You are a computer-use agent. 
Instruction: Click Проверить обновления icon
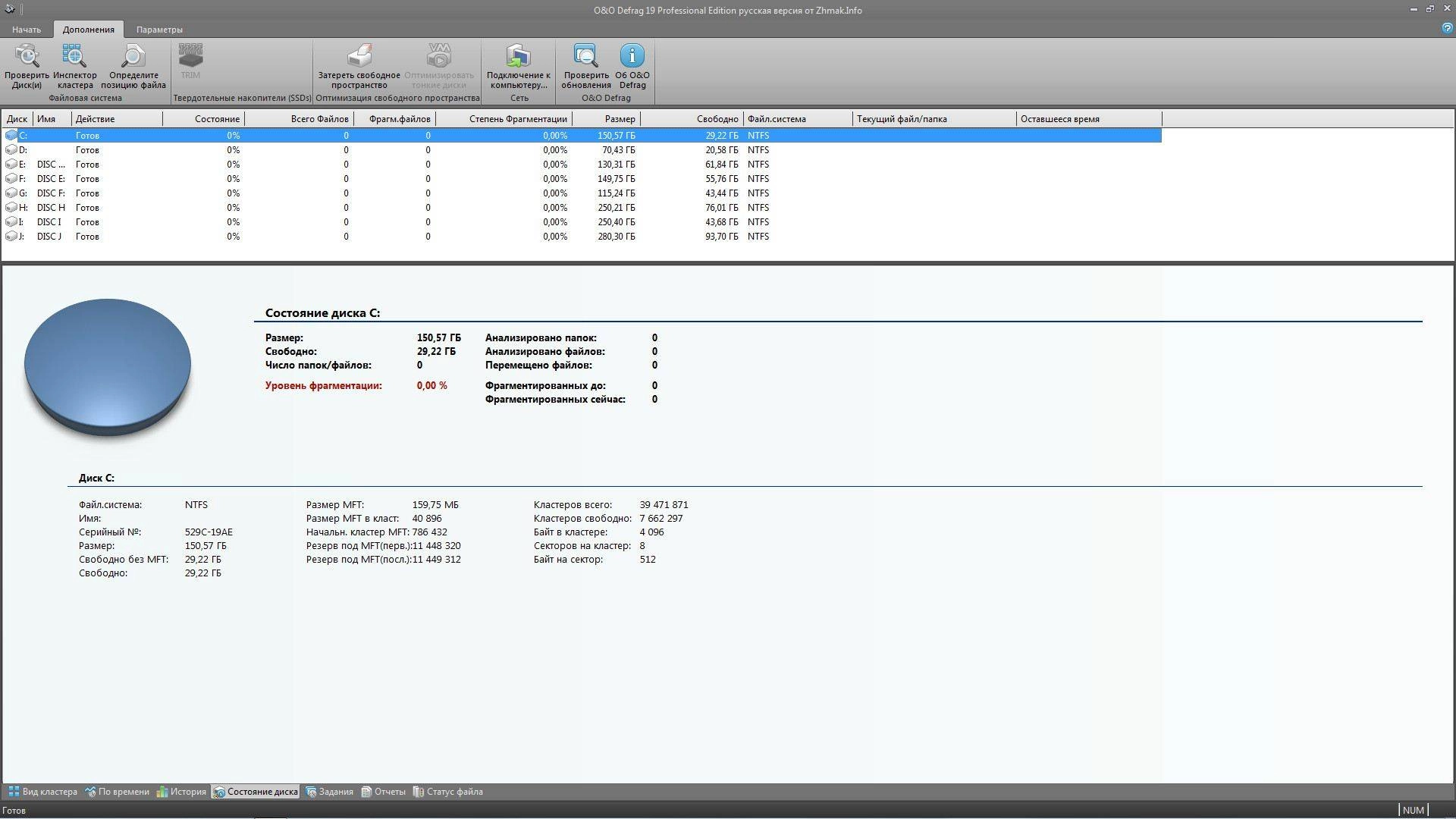[586, 67]
